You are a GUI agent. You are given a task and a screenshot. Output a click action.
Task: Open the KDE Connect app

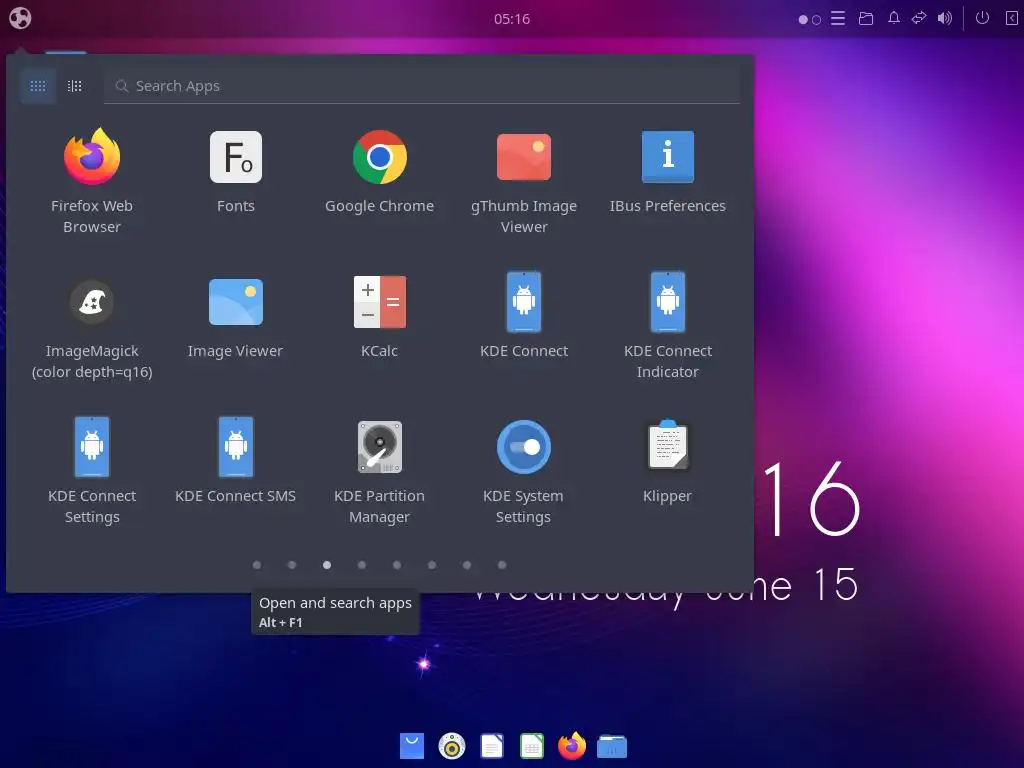524,316
